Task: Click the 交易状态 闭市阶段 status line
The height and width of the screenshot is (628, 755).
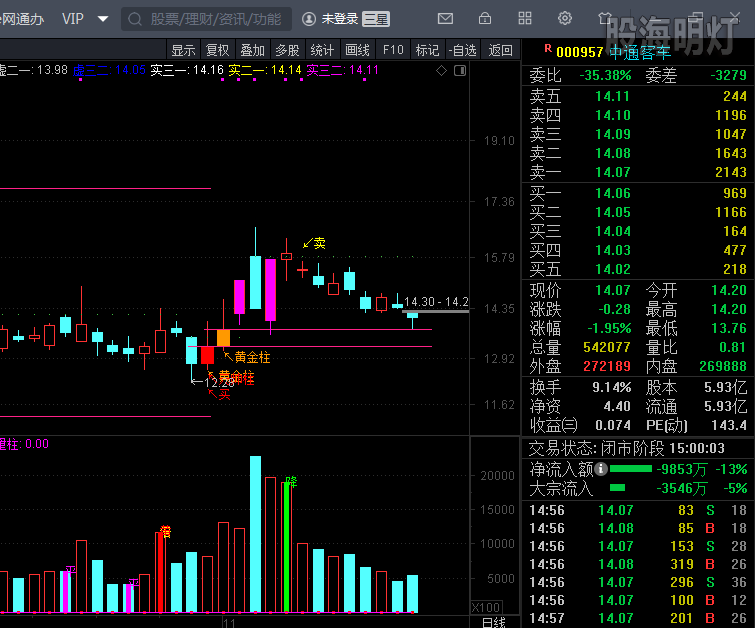Action: pyautogui.click(x=626, y=448)
